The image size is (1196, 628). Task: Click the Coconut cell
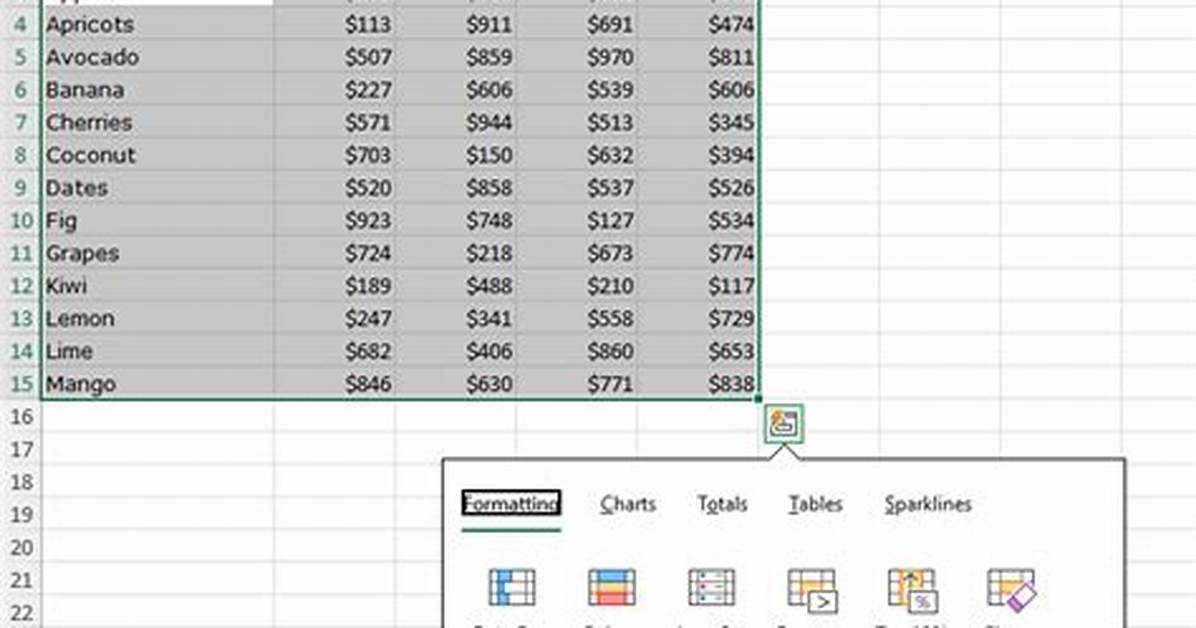(158, 155)
